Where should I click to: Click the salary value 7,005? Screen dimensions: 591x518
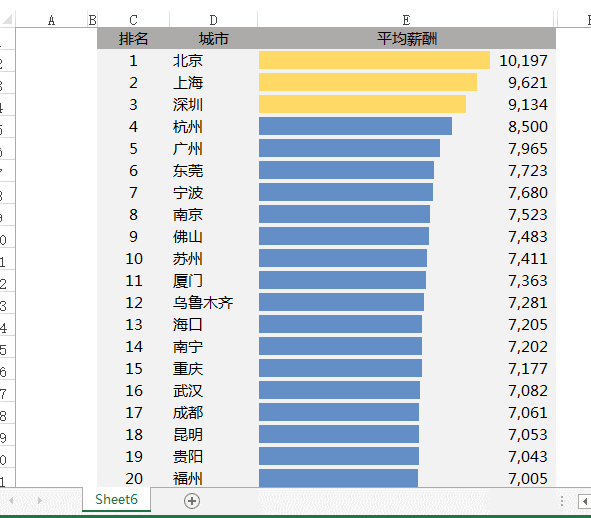527,478
